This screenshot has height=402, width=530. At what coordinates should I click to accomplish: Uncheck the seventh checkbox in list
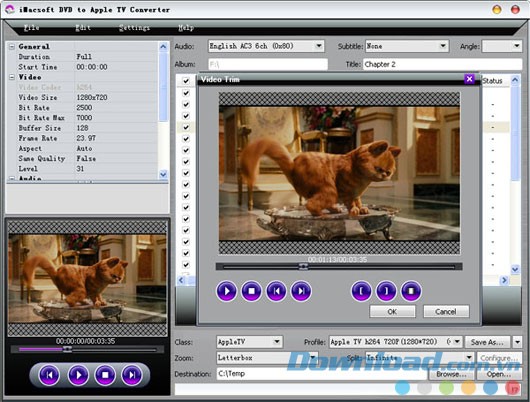coord(186,150)
